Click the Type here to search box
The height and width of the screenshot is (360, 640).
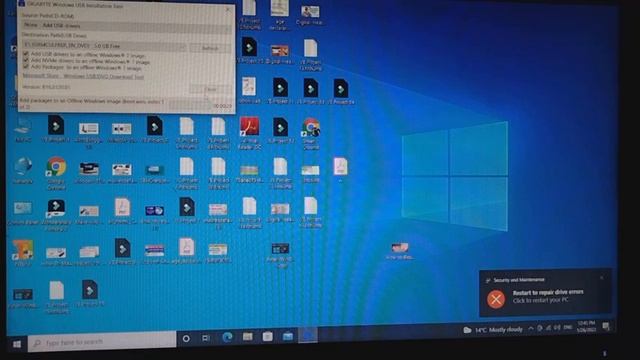click(102, 342)
